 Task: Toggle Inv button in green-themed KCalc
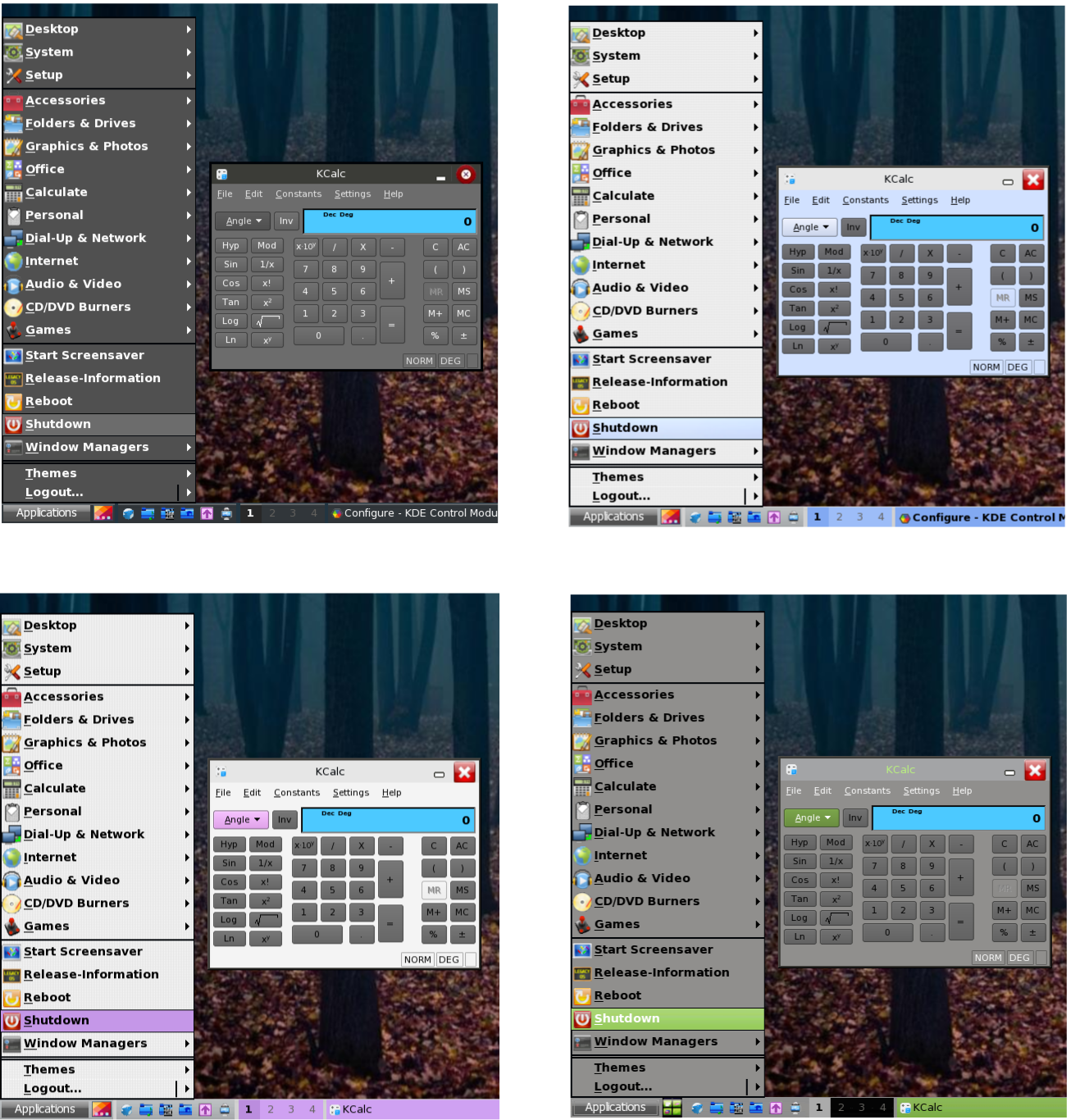point(855,817)
